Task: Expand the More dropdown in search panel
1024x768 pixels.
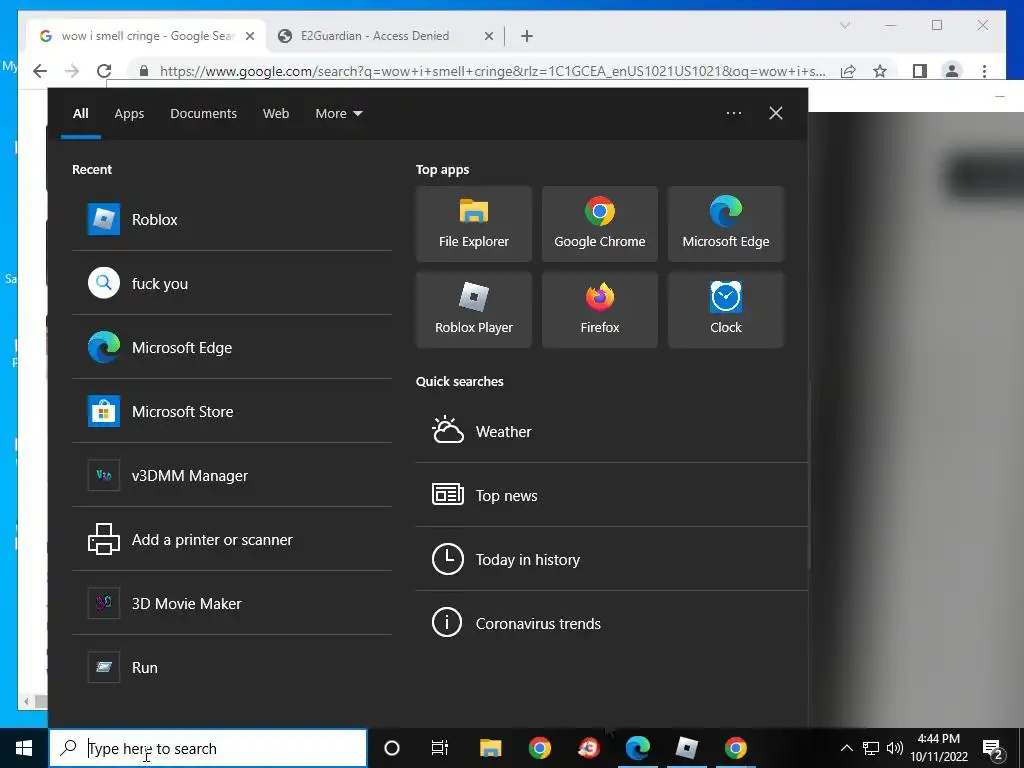Action: [338, 114]
